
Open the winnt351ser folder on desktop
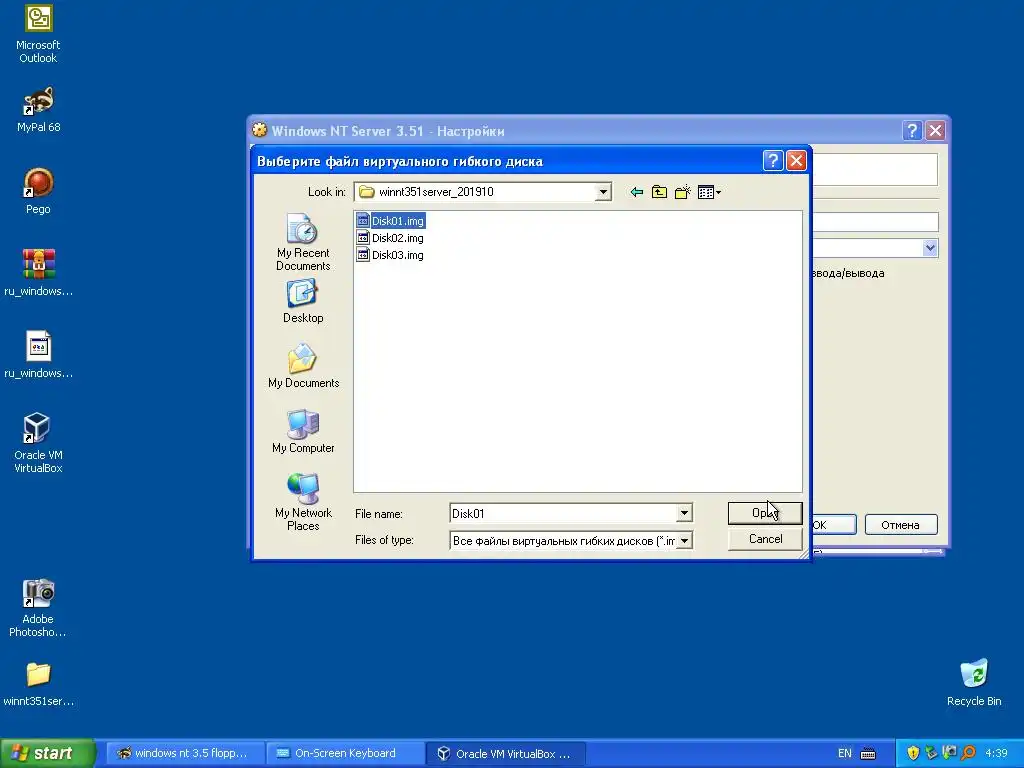[38, 684]
